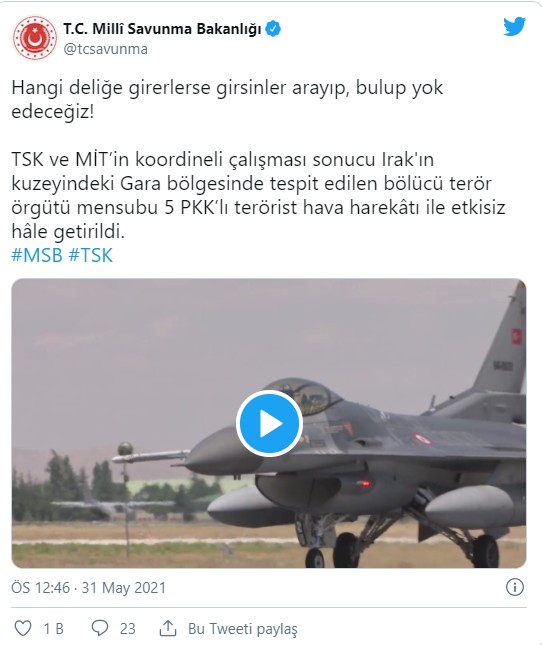Click the T.C. Millî Savunma Bakanlığı name
The image size is (542, 645).
(162, 29)
